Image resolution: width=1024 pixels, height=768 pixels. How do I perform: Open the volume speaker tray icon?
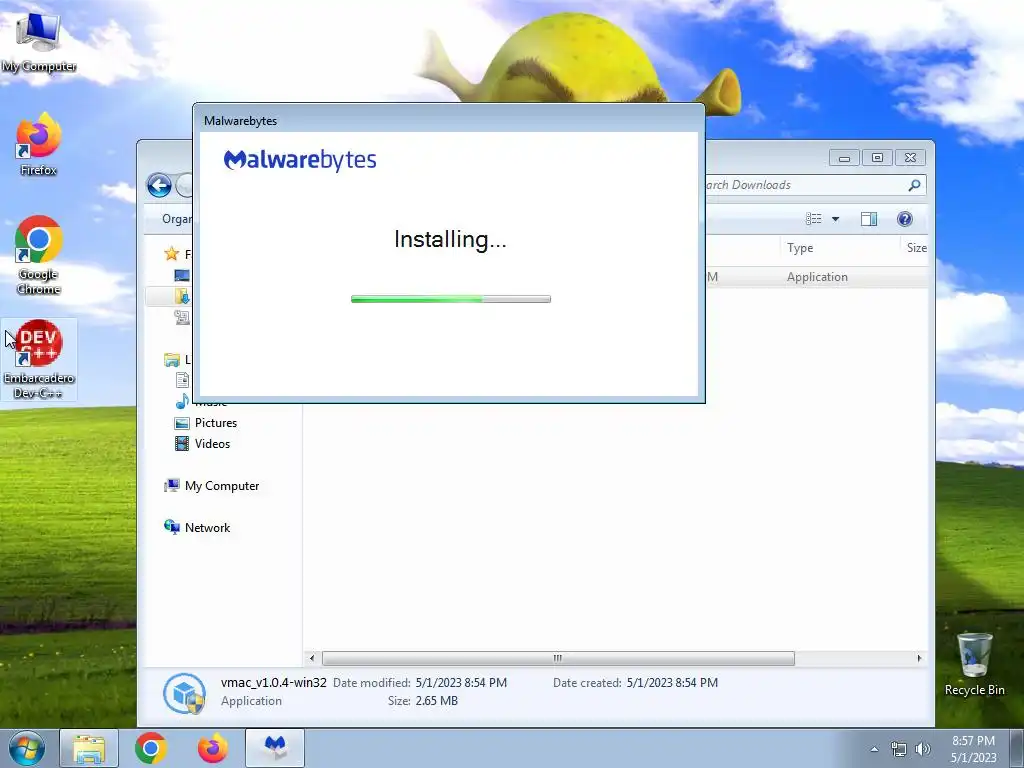point(922,749)
